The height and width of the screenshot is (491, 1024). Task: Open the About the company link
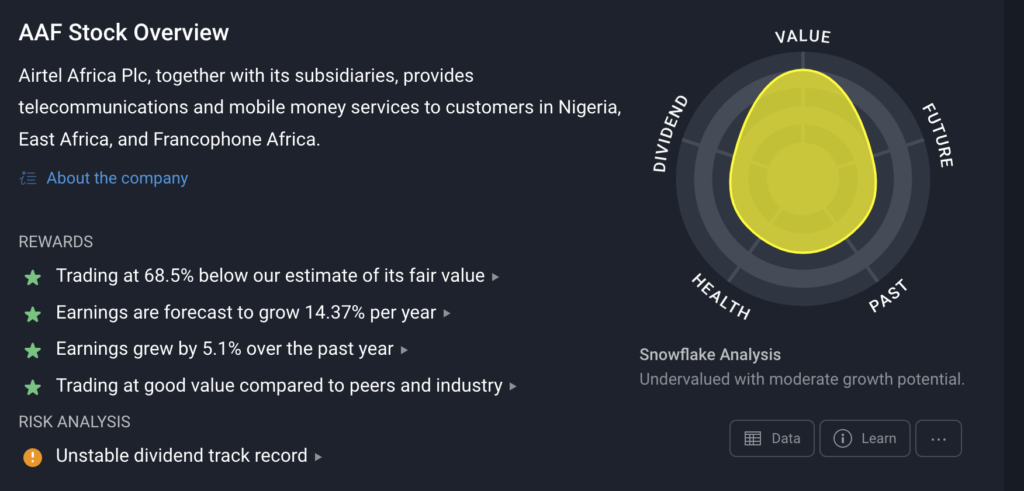click(117, 178)
